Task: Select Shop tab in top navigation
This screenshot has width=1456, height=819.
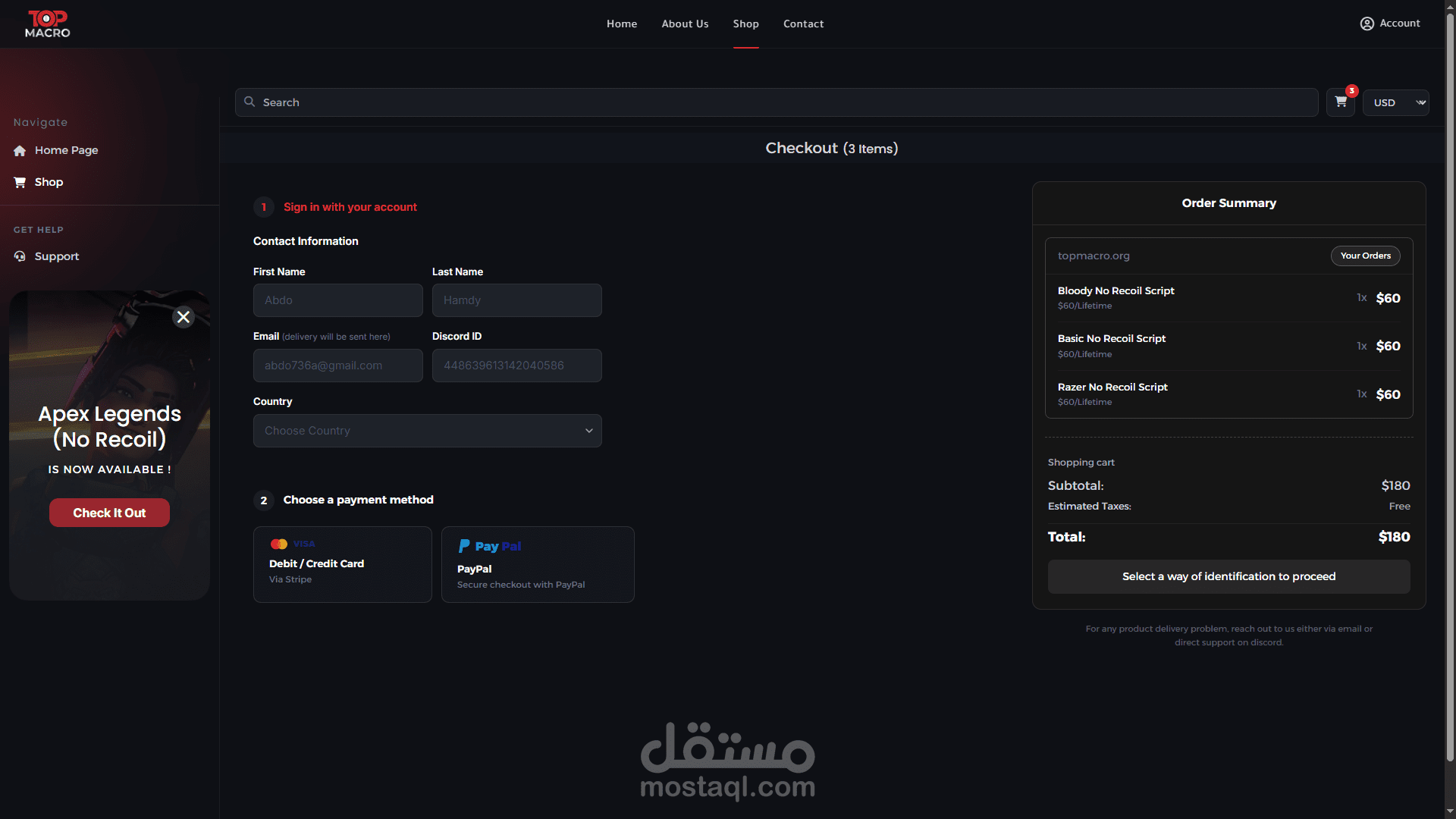Action: [x=746, y=24]
